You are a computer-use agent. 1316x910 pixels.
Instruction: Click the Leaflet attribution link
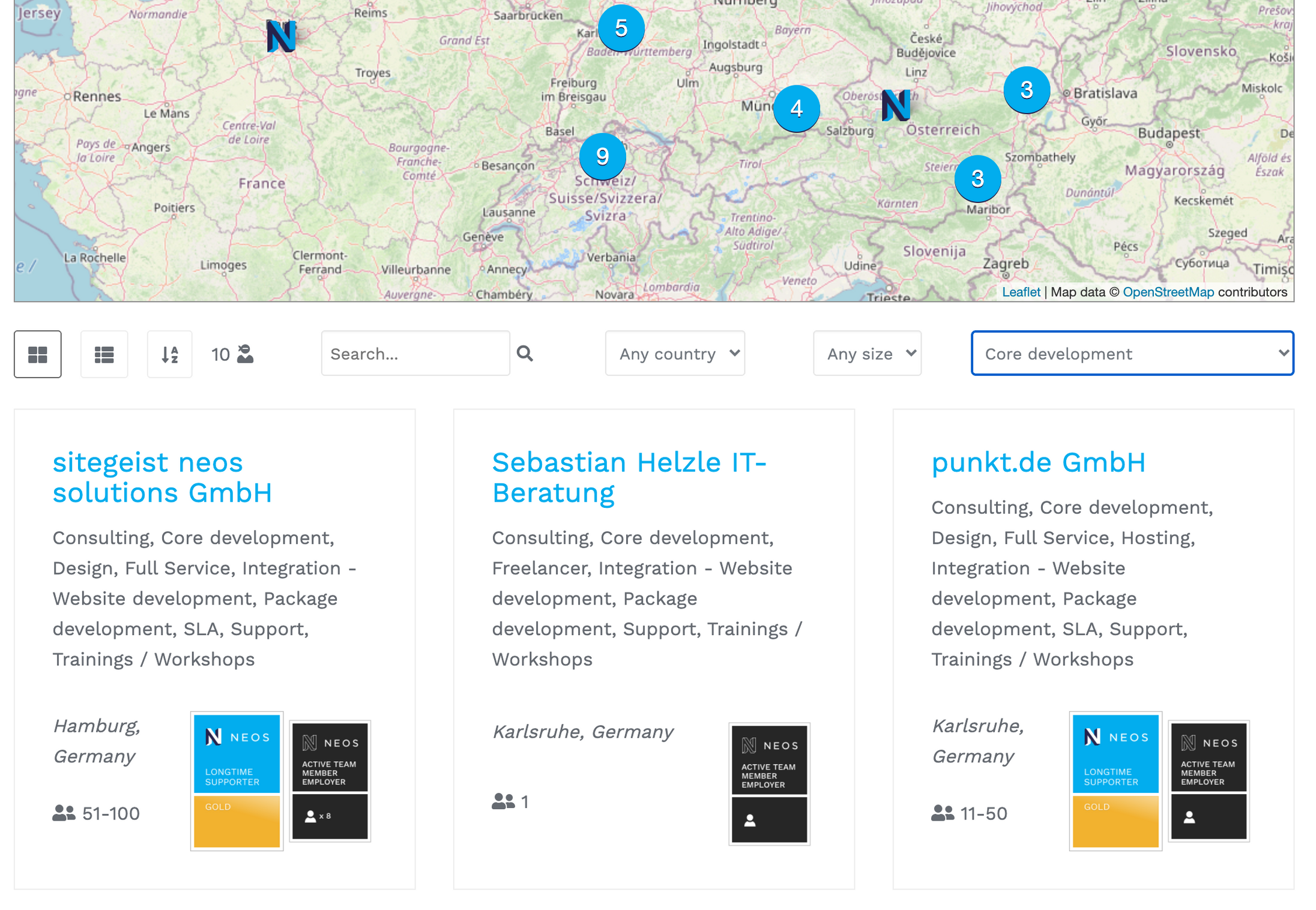click(x=1021, y=292)
